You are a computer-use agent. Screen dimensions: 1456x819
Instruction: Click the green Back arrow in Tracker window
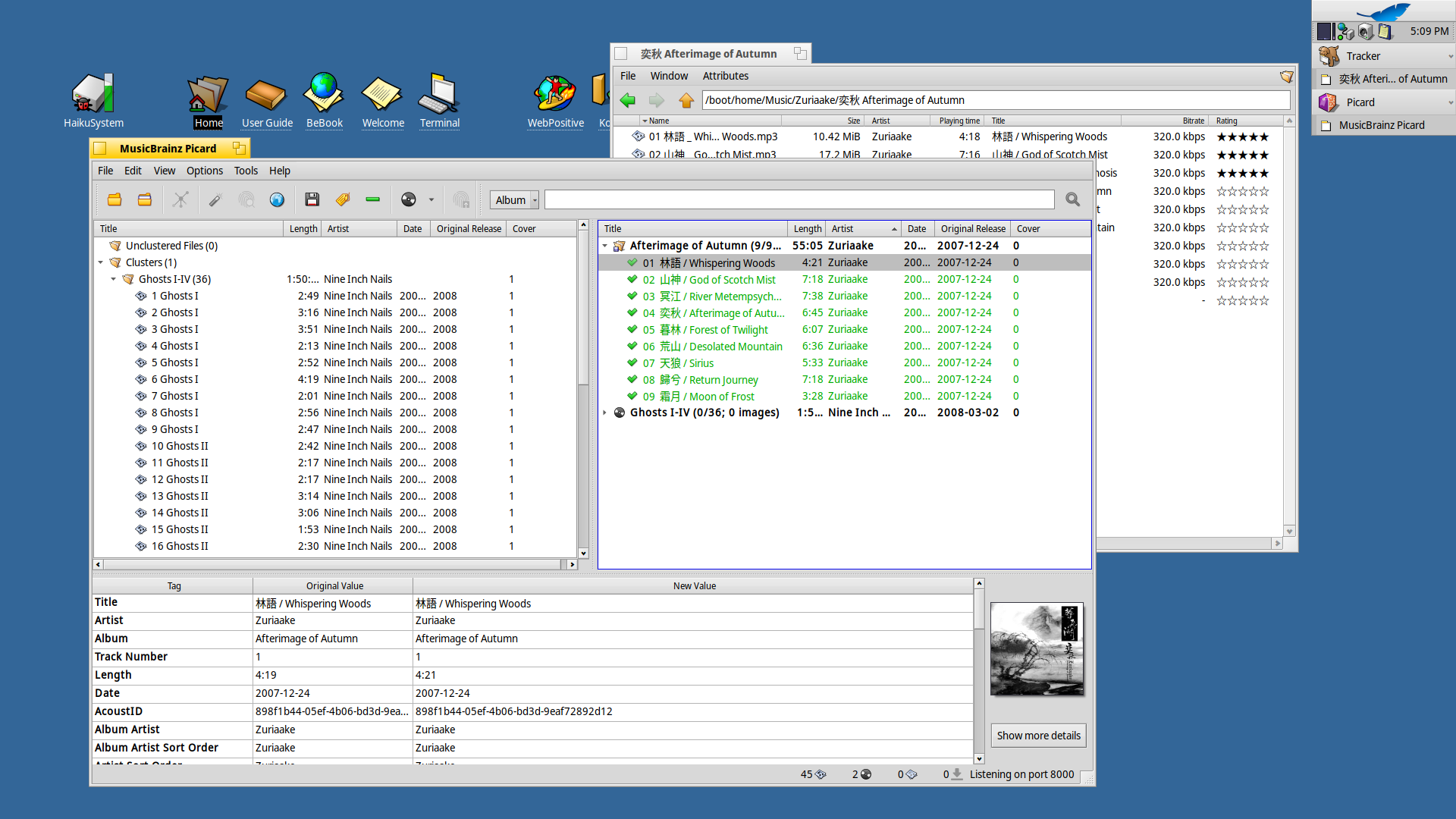628,100
